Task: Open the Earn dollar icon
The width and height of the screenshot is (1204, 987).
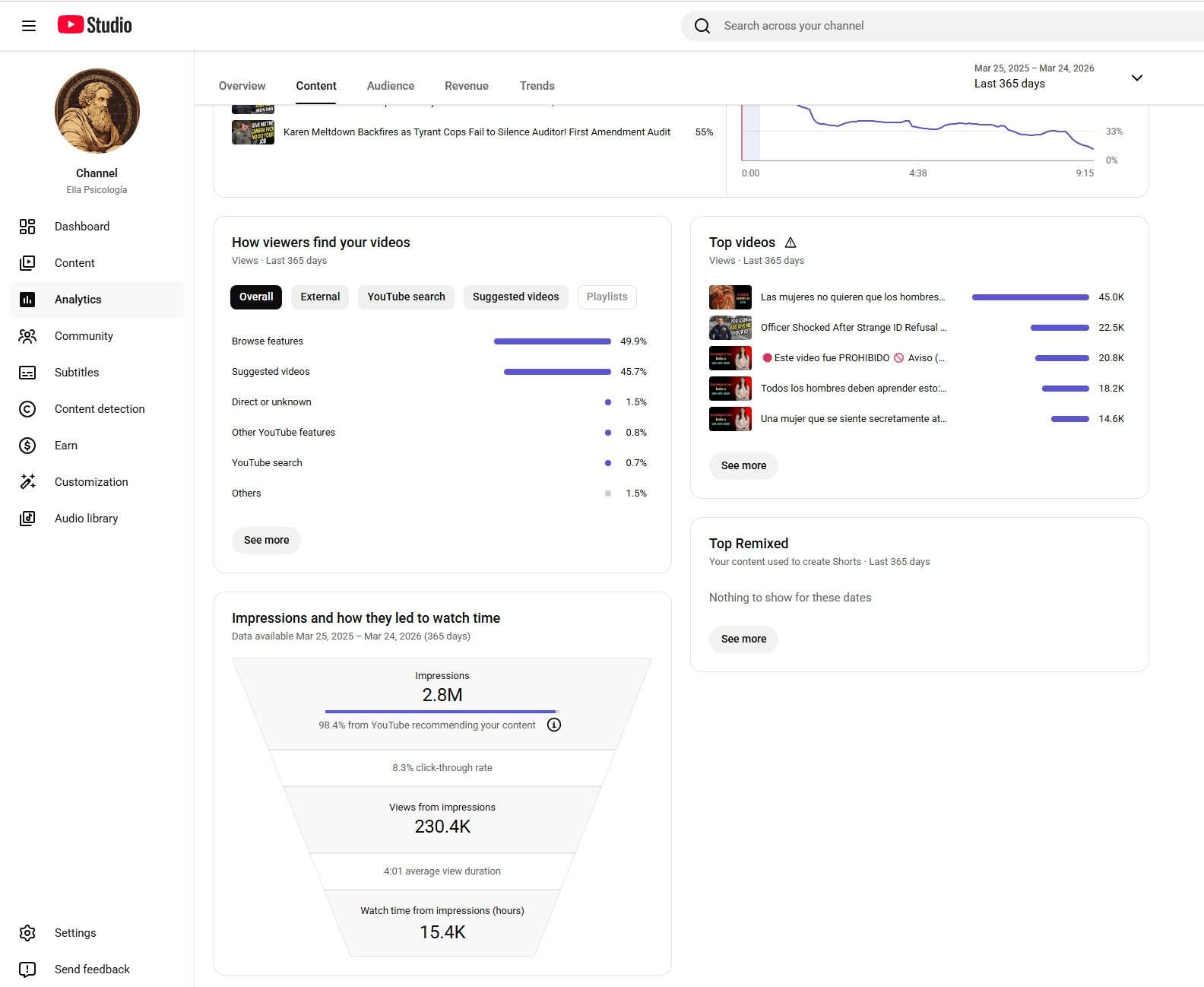Action: tap(27, 446)
